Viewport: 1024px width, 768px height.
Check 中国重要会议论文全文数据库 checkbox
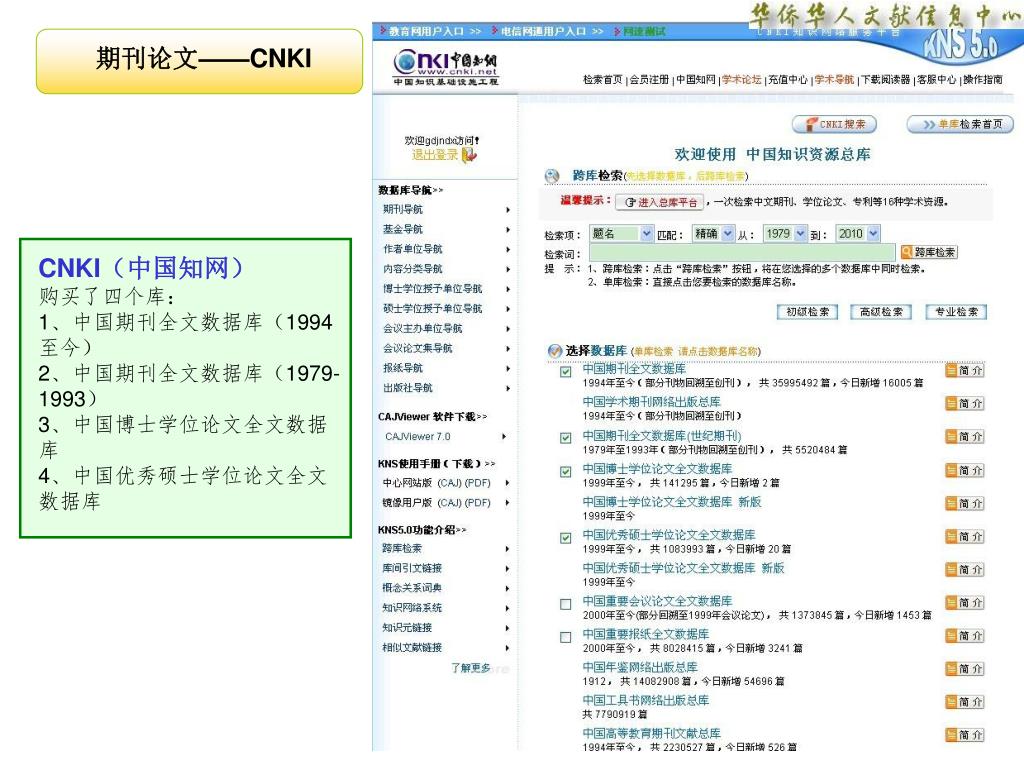tap(566, 605)
